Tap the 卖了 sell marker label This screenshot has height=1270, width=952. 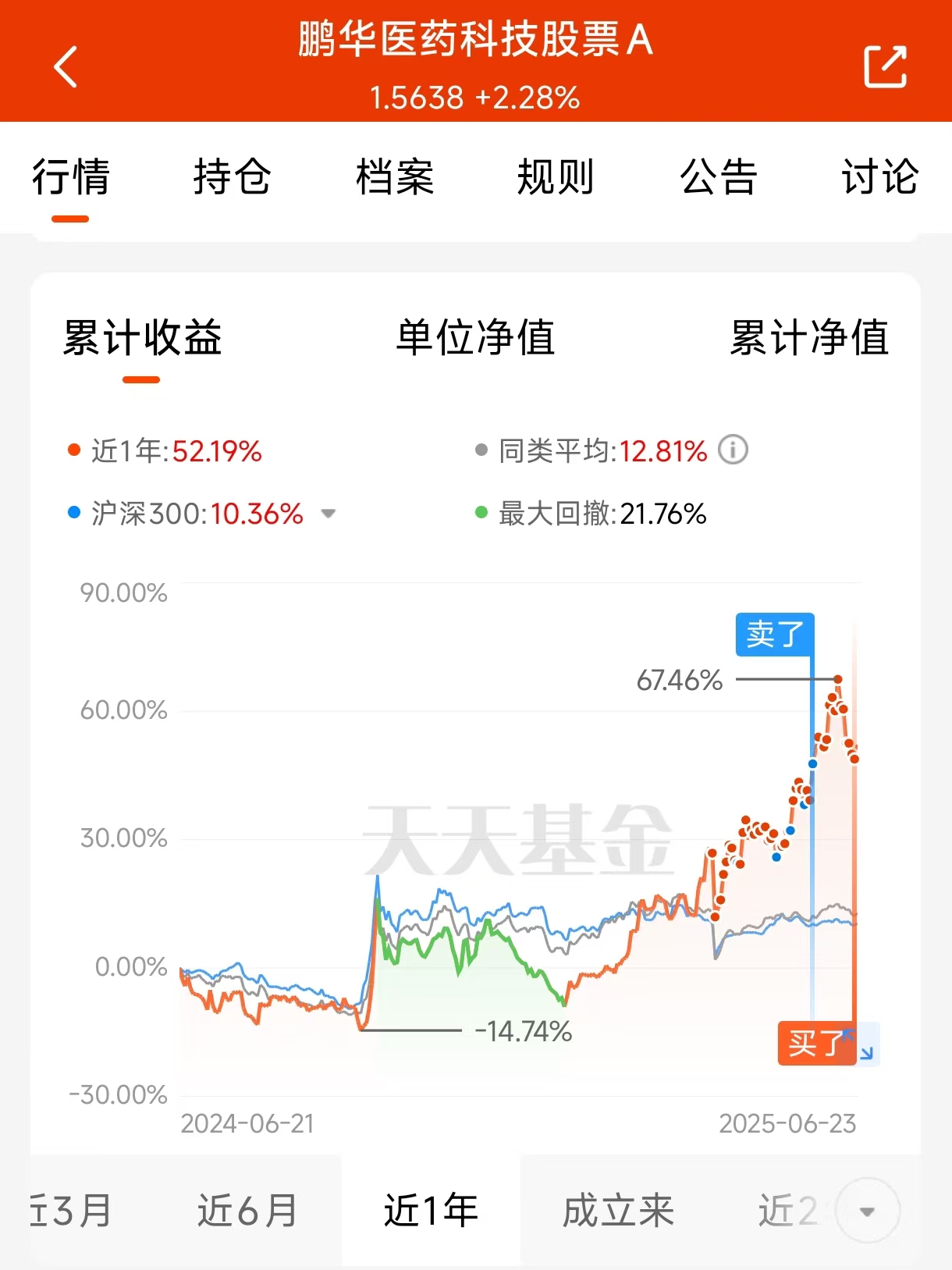(x=774, y=634)
